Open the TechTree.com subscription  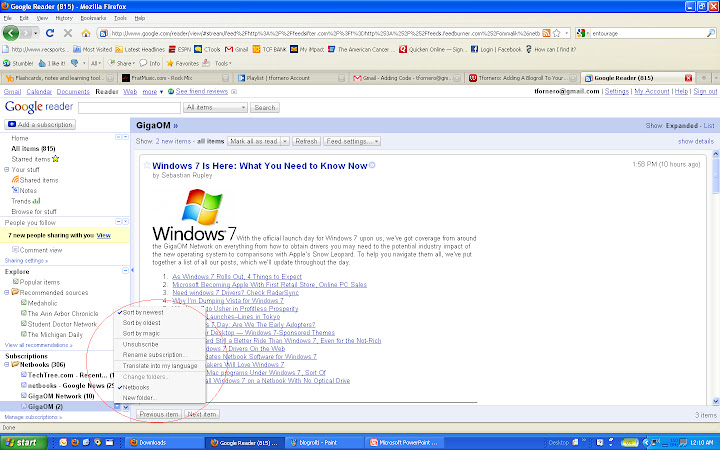(67, 375)
